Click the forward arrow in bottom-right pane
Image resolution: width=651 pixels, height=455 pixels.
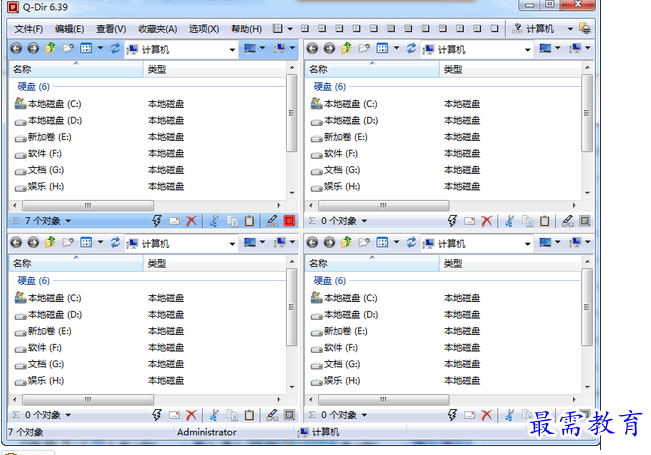point(329,242)
